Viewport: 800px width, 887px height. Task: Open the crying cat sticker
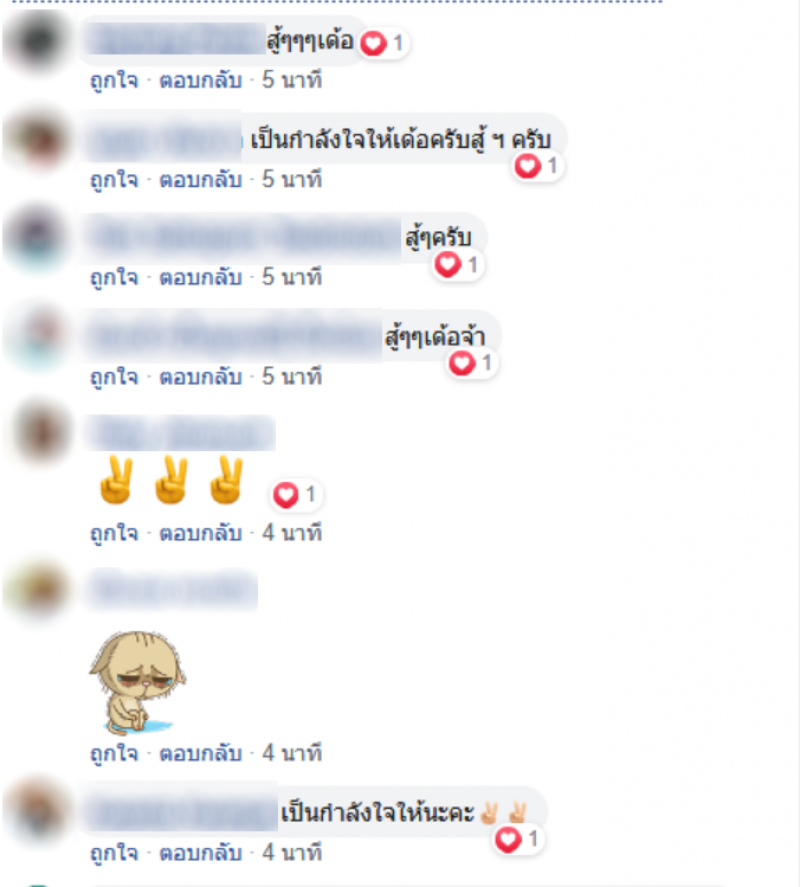click(138, 682)
